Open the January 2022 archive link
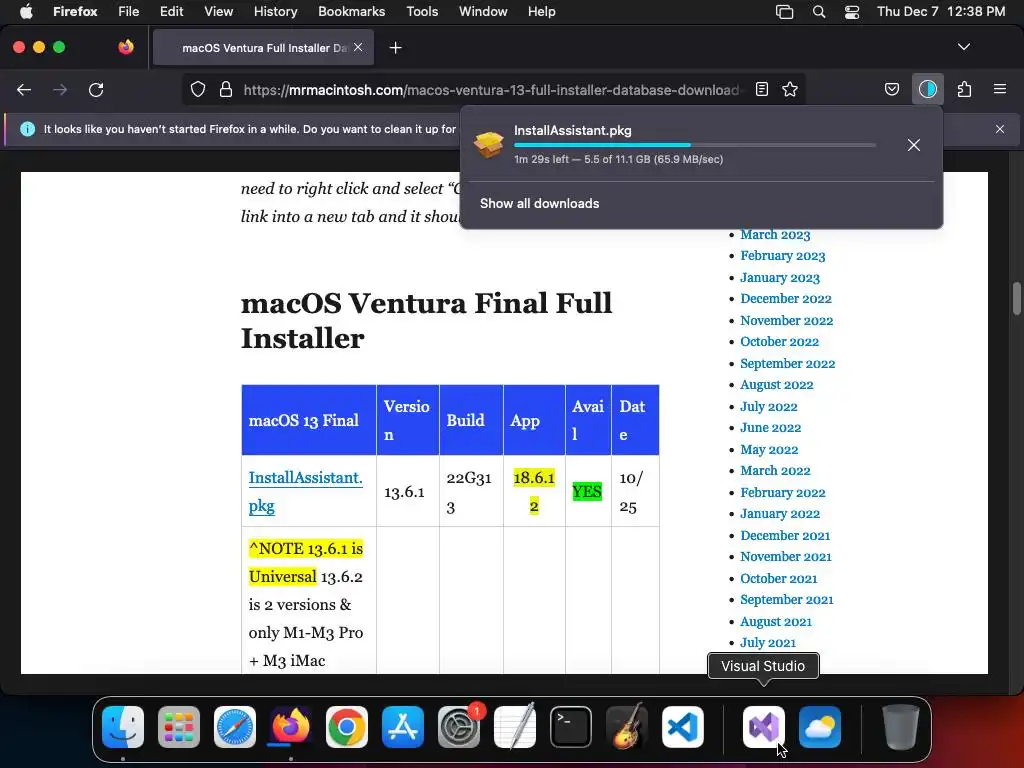This screenshot has width=1024, height=768. click(x=780, y=514)
